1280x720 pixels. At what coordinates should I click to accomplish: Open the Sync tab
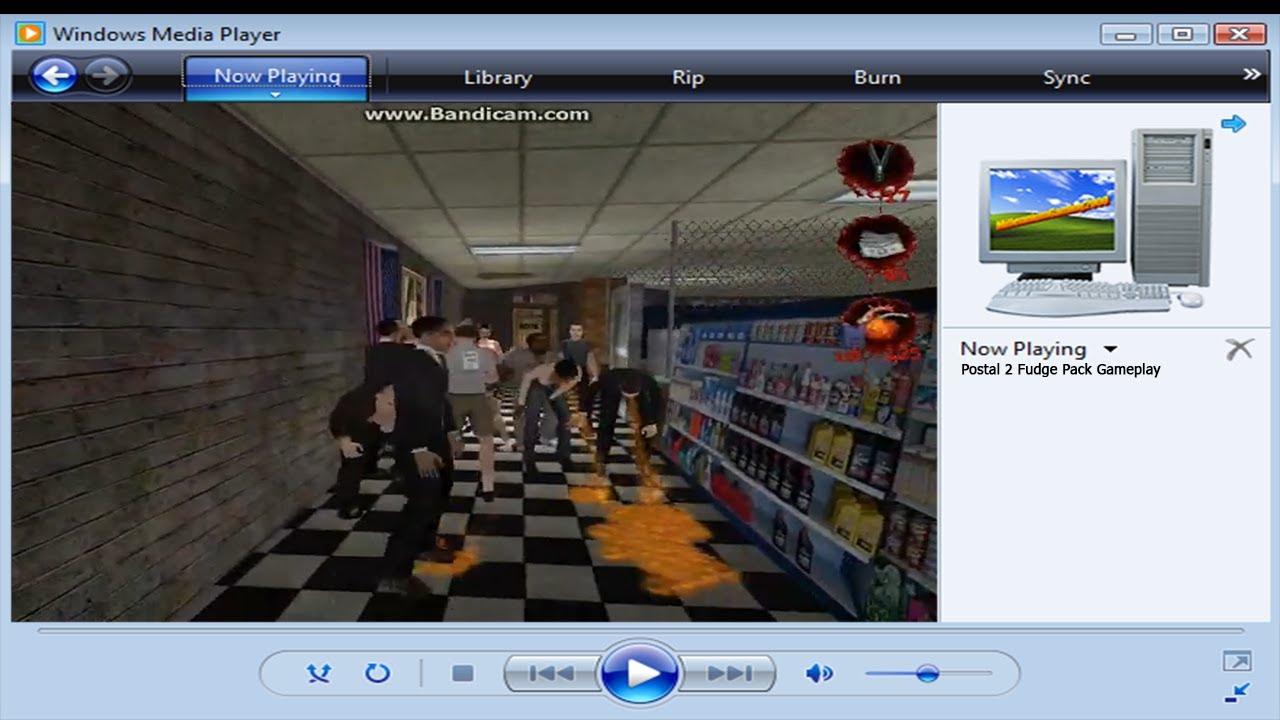click(x=1066, y=77)
